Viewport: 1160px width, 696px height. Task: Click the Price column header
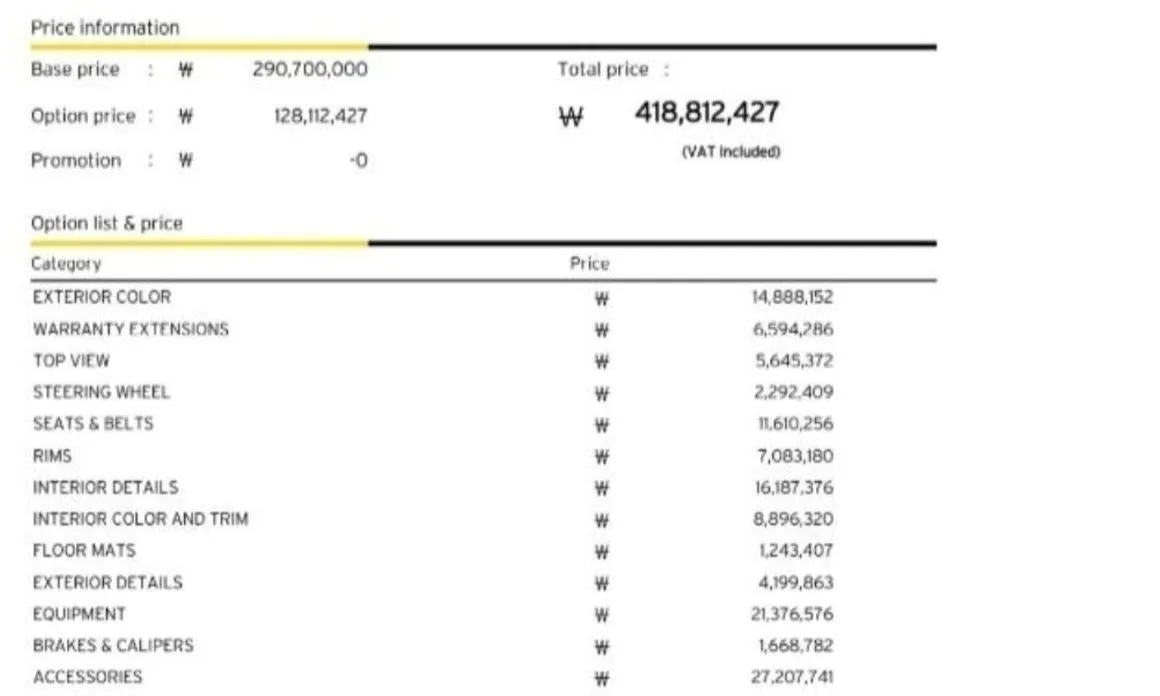point(590,264)
